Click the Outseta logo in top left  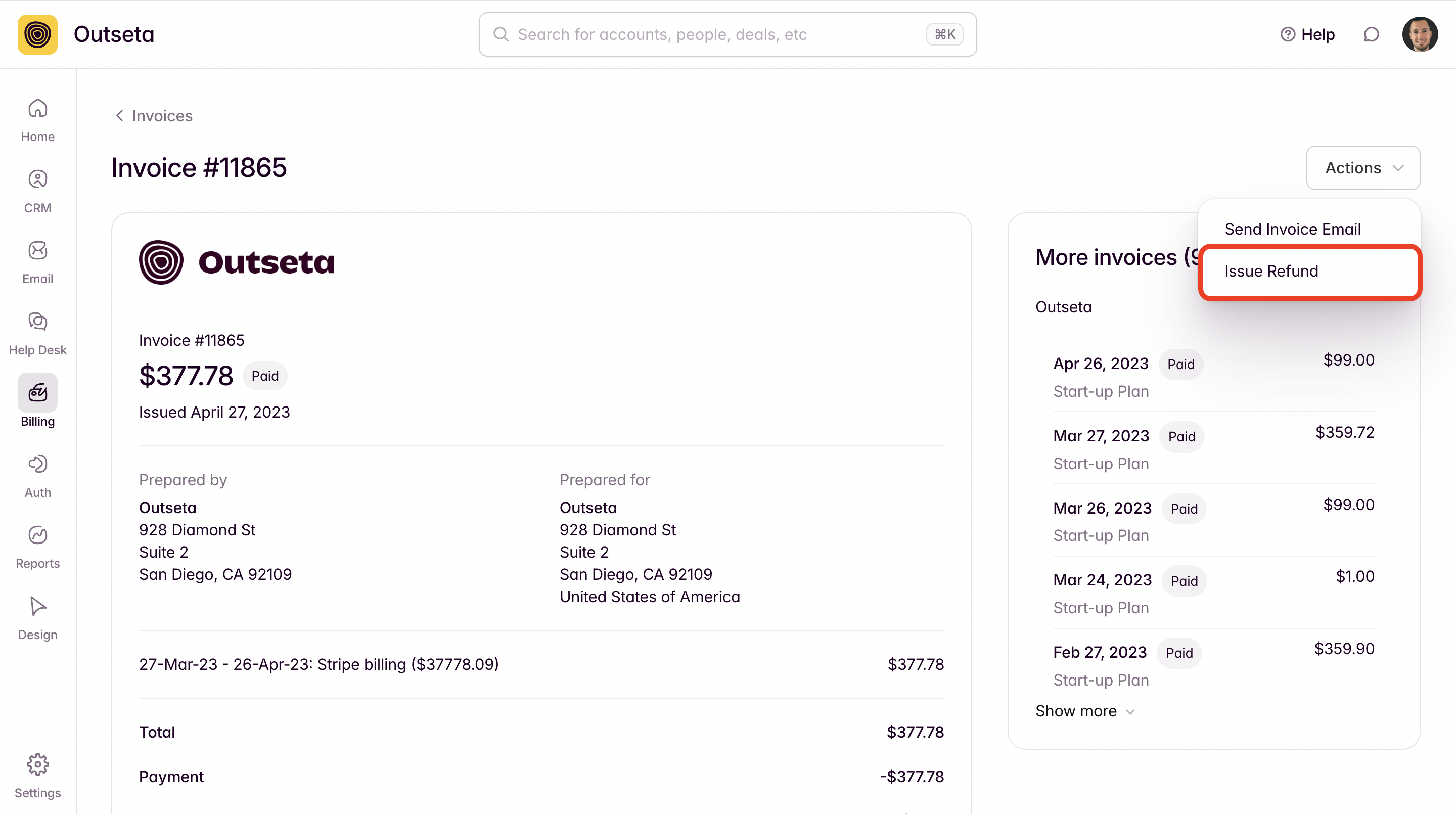pos(37,34)
